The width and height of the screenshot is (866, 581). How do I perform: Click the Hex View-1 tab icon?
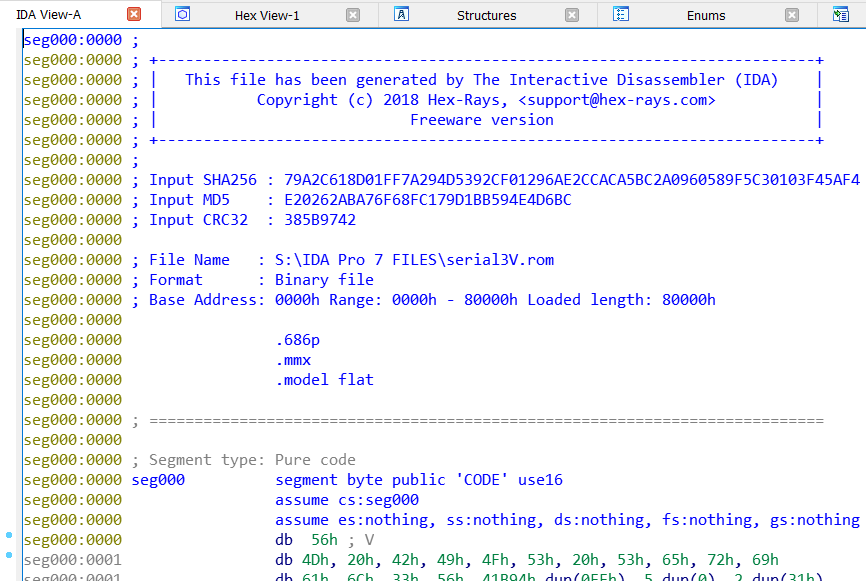182,14
